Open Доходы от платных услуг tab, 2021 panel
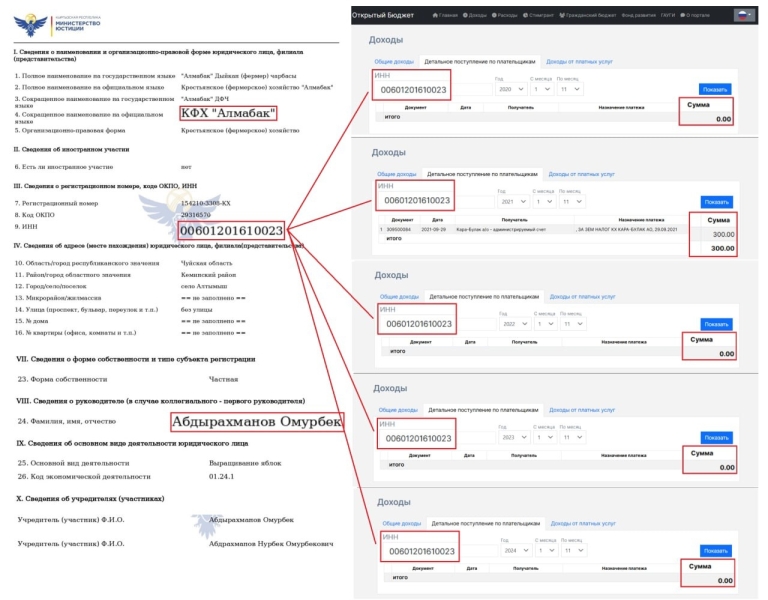Viewport: 768px width, 600px height. point(581,174)
